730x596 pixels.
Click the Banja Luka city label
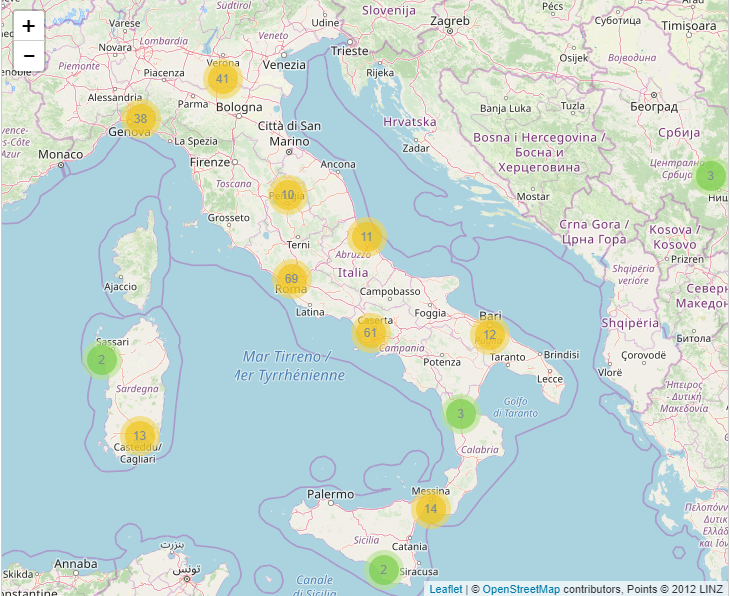click(x=506, y=108)
